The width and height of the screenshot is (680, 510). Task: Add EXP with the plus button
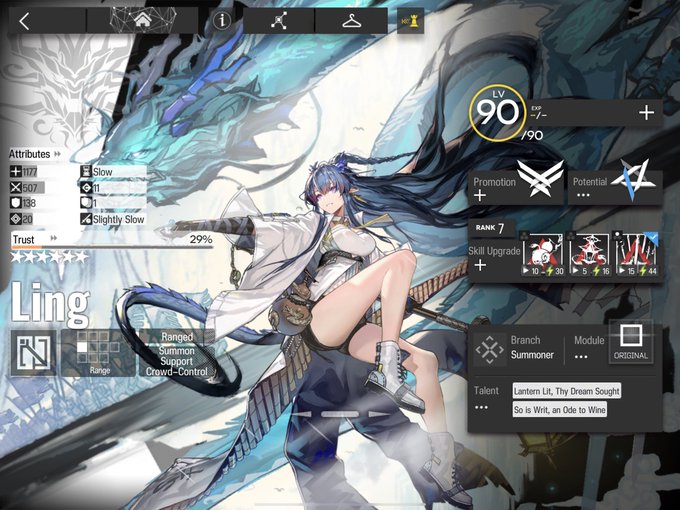tap(646, 113)
